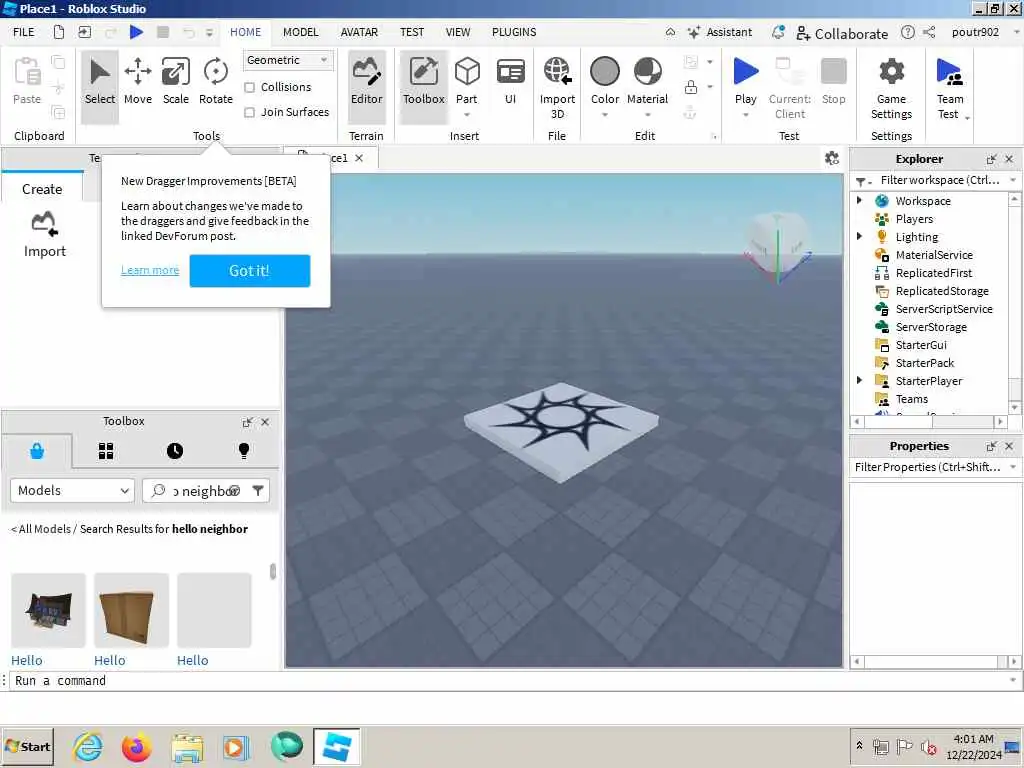Activate the Scale tool

pyautogui.click(x=176, y=82)
